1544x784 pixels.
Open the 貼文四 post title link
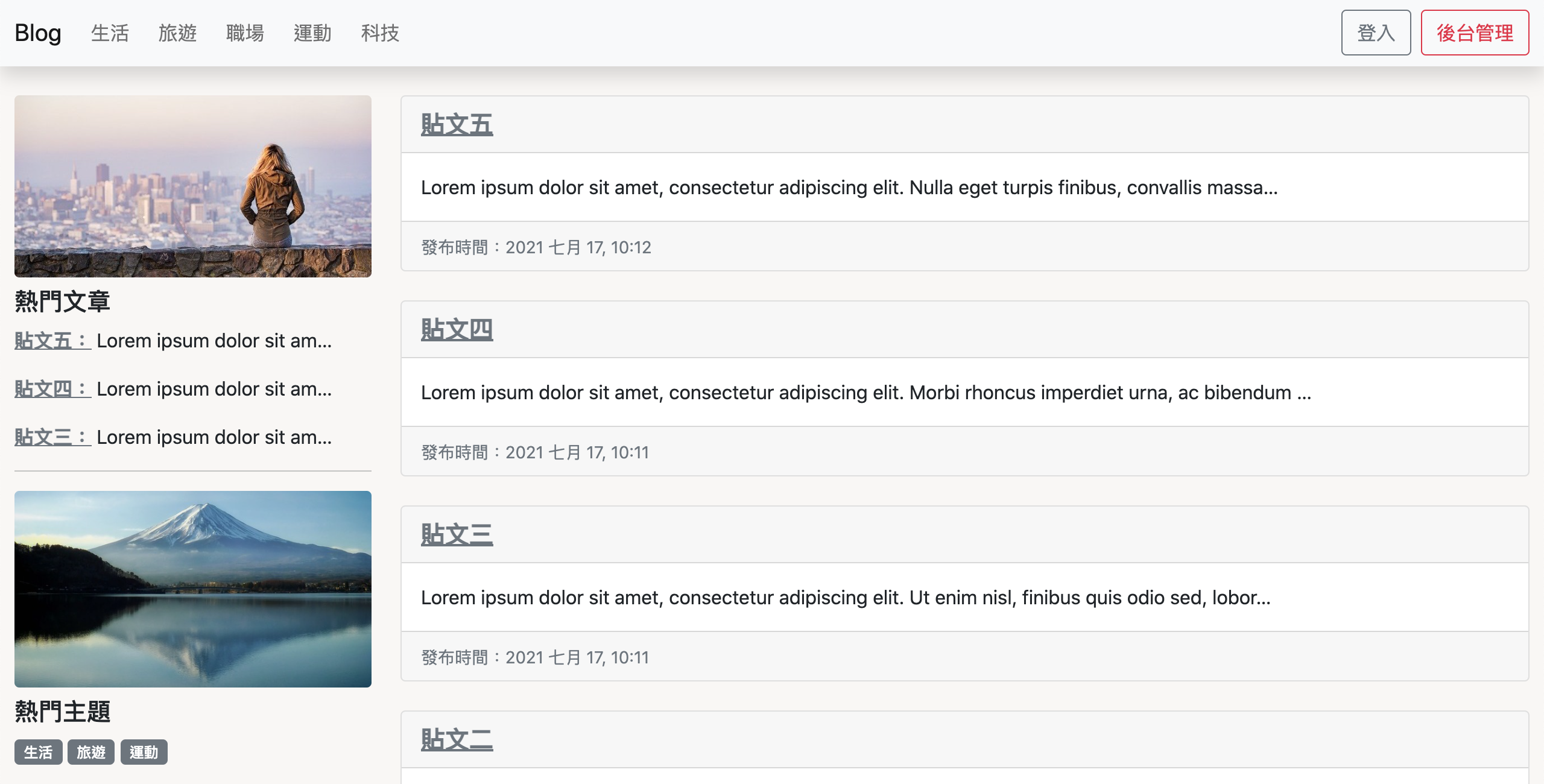[457, 329]
